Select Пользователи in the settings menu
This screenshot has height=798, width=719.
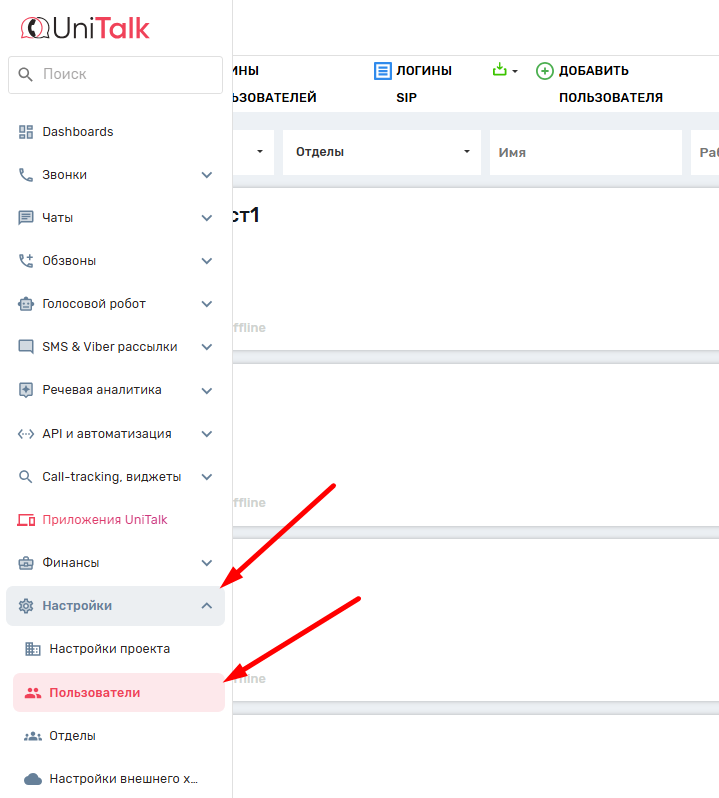95,692
